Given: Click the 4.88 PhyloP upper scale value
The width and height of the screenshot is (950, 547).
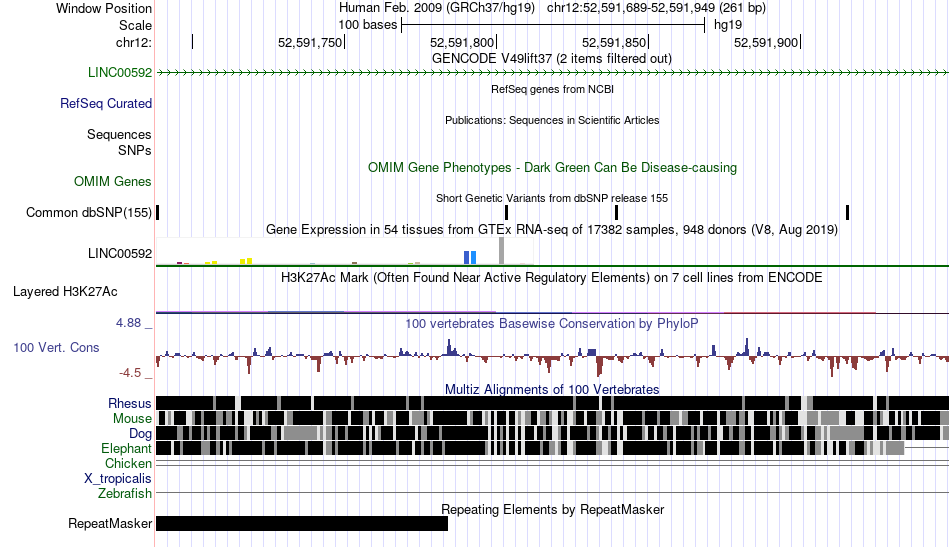Looking at the screenshot, I should (x=128, y=323).
